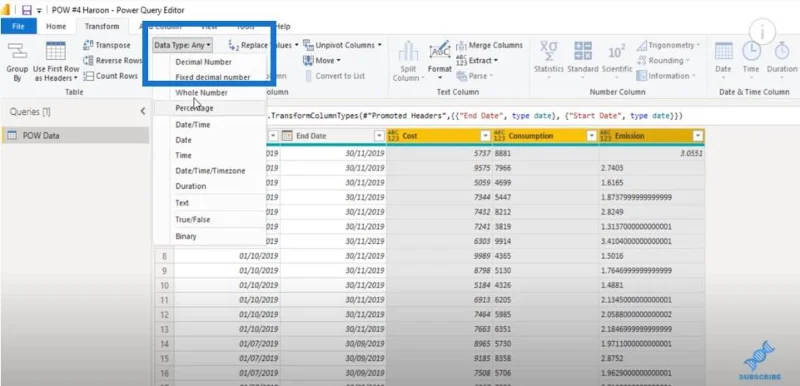Open Emission column filter dropdown

(x=697, y=136)
